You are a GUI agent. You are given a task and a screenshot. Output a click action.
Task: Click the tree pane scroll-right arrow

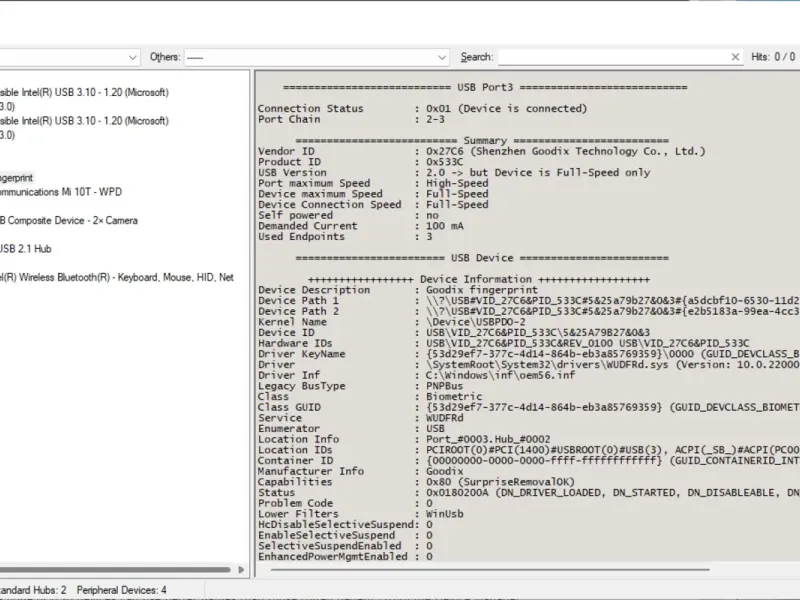(241, 569)
